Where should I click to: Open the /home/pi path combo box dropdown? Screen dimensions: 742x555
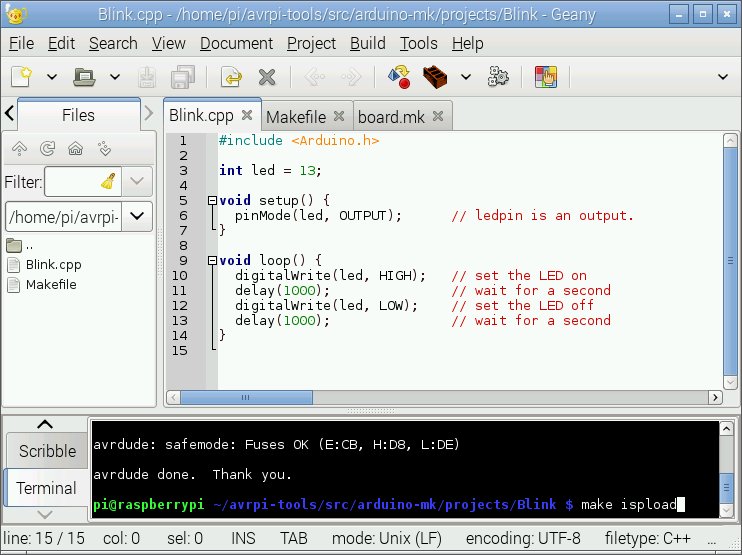[x=137, y=216]
